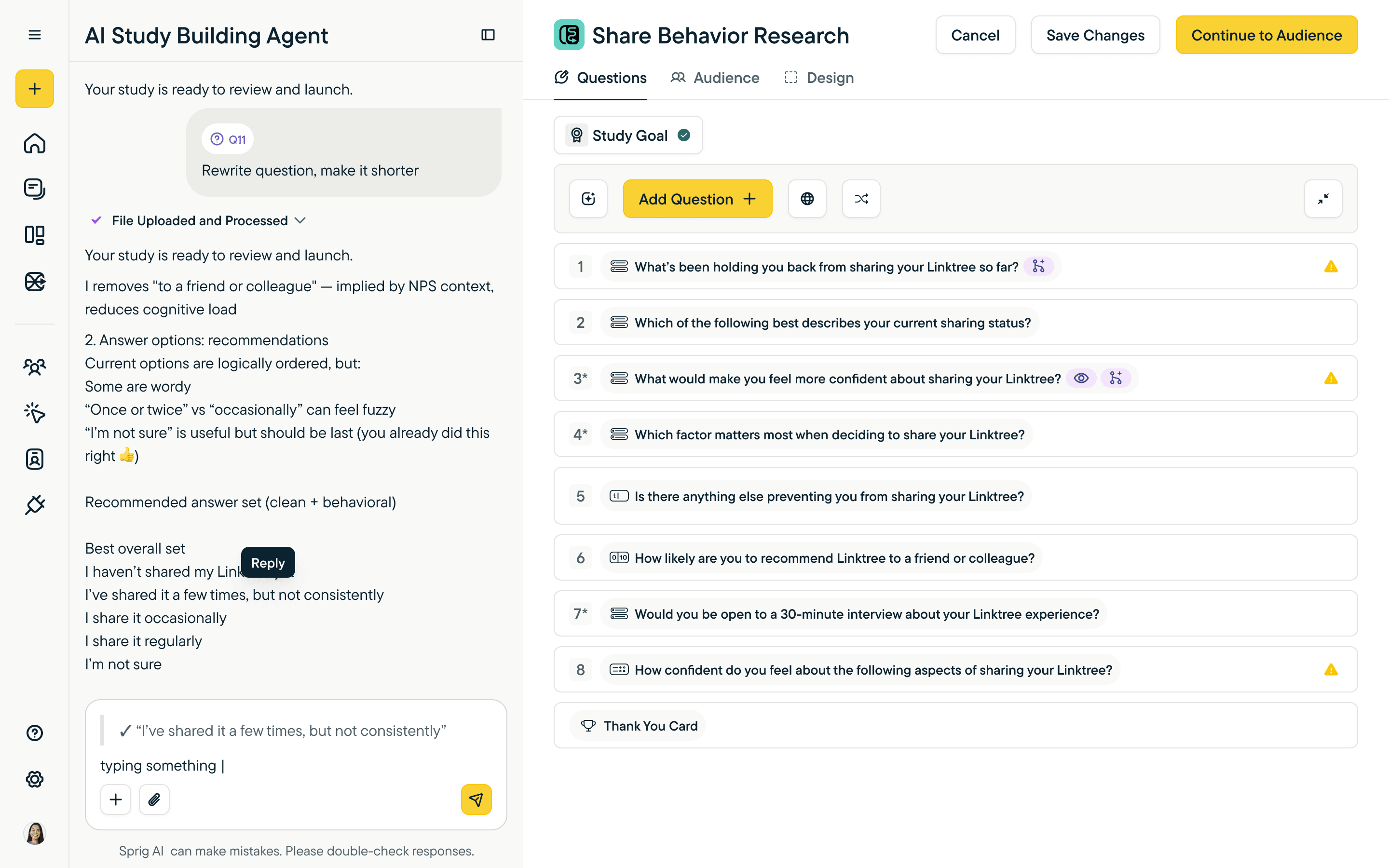
Task: Toggle the eye visibility icon on question 3
Action: tap(1081, 379)
